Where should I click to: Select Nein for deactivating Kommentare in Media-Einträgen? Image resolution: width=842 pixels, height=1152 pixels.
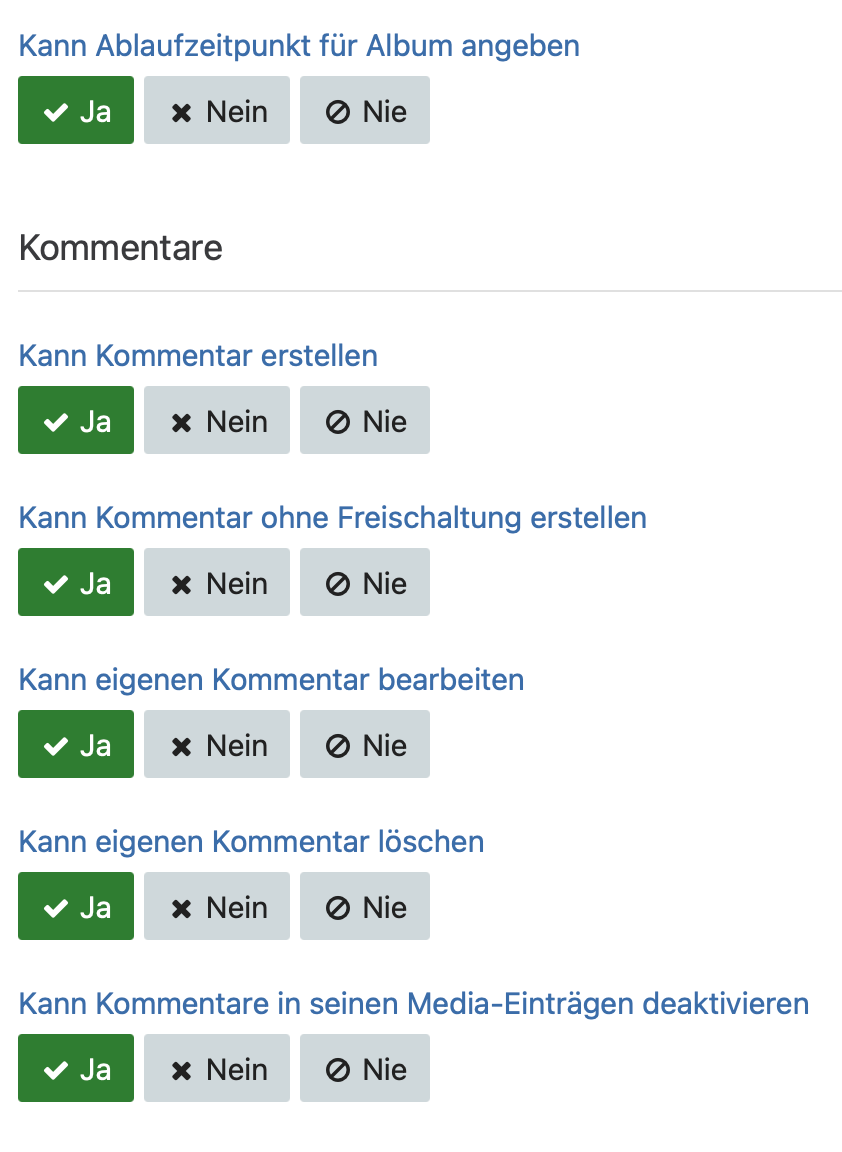tap(217, 1069)
